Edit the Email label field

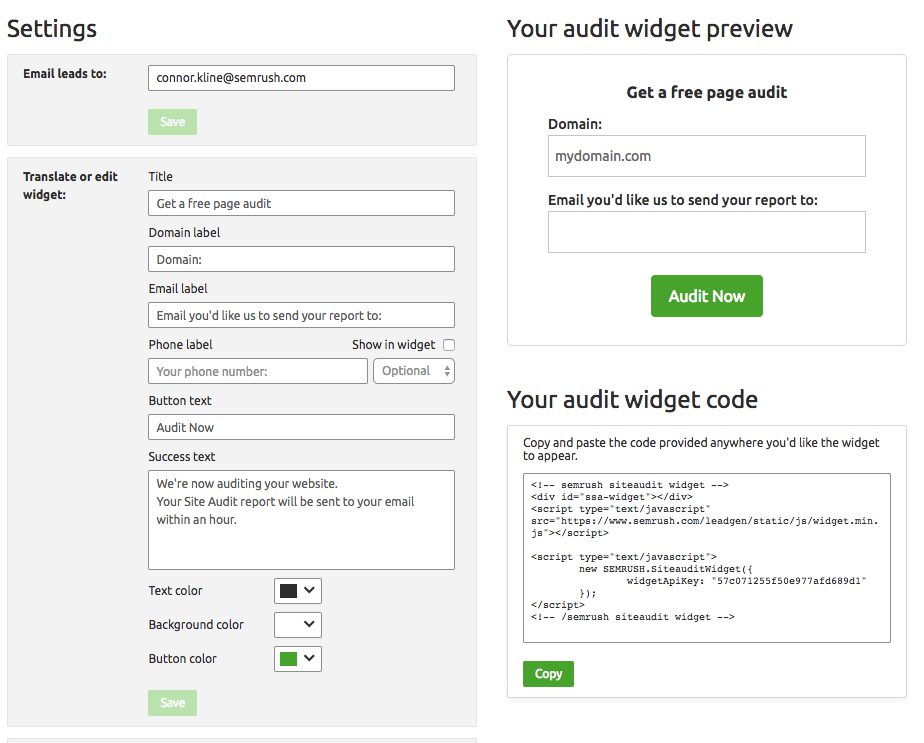point(301,315)
